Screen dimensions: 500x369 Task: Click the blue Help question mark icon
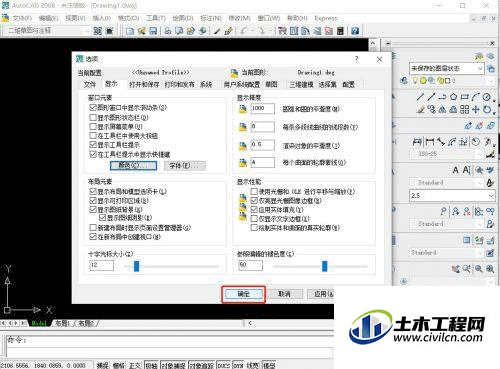[355, 31]
